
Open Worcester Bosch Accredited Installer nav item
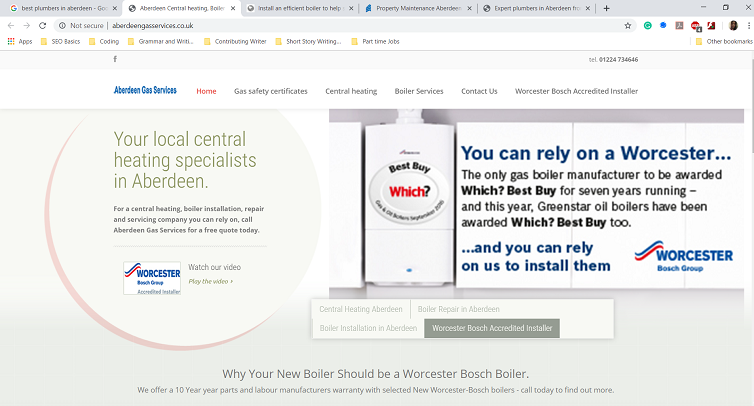pos(577,91)
